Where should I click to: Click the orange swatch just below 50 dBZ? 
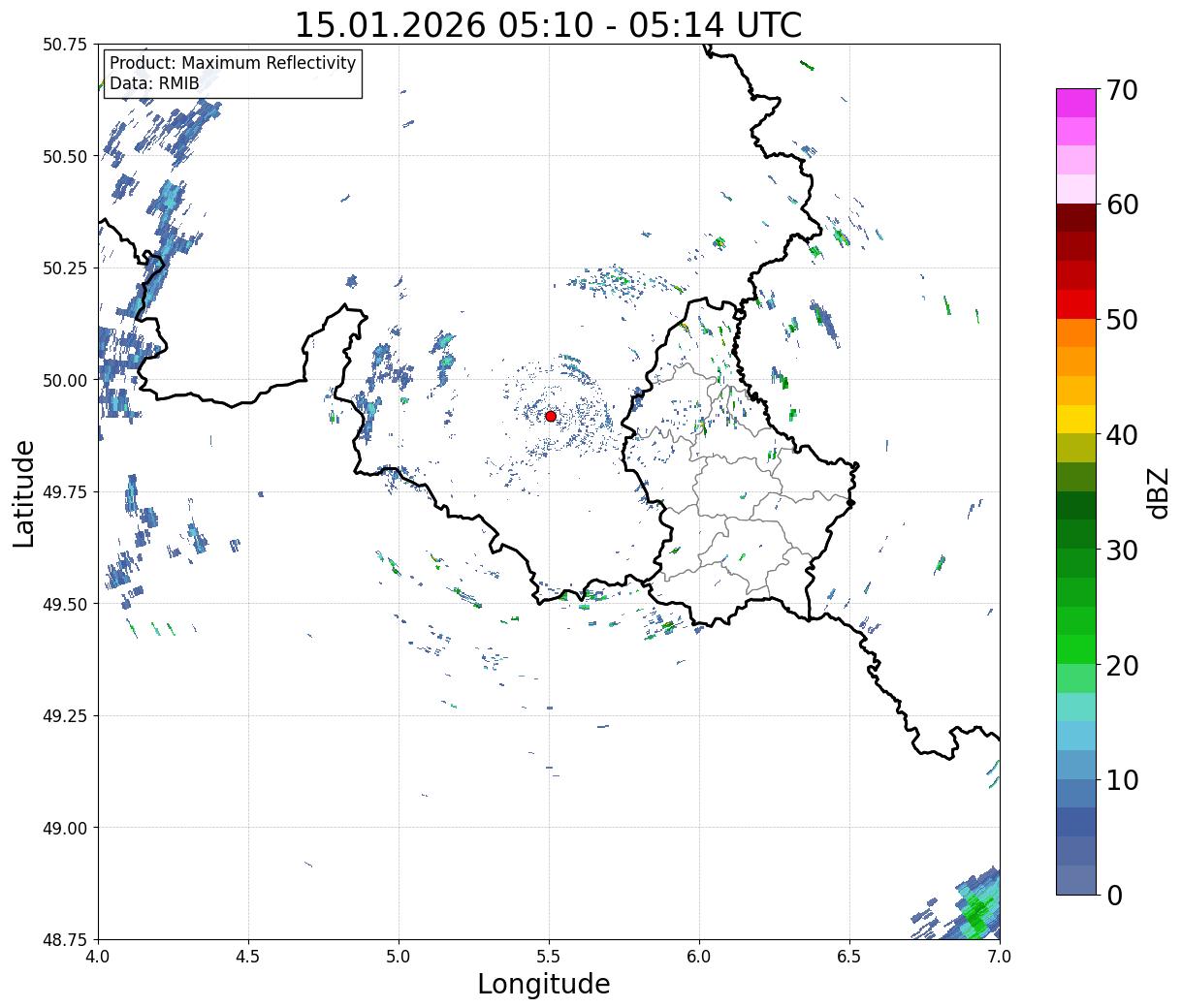(x=1076, y=333)
